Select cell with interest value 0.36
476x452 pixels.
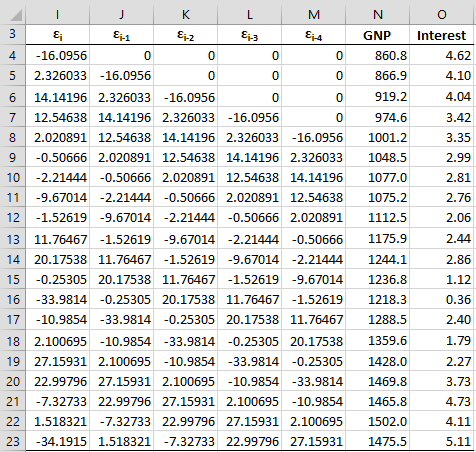click(x=442, y=299)
